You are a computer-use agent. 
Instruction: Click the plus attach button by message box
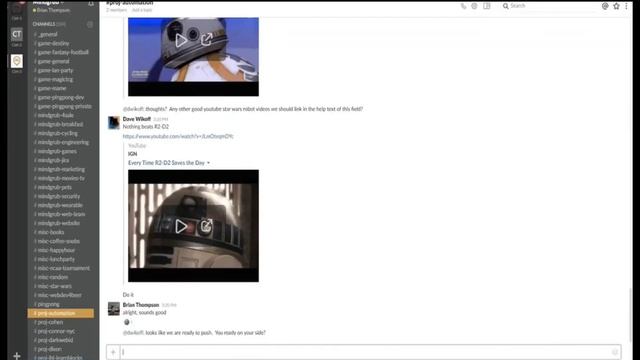(113, 352)
